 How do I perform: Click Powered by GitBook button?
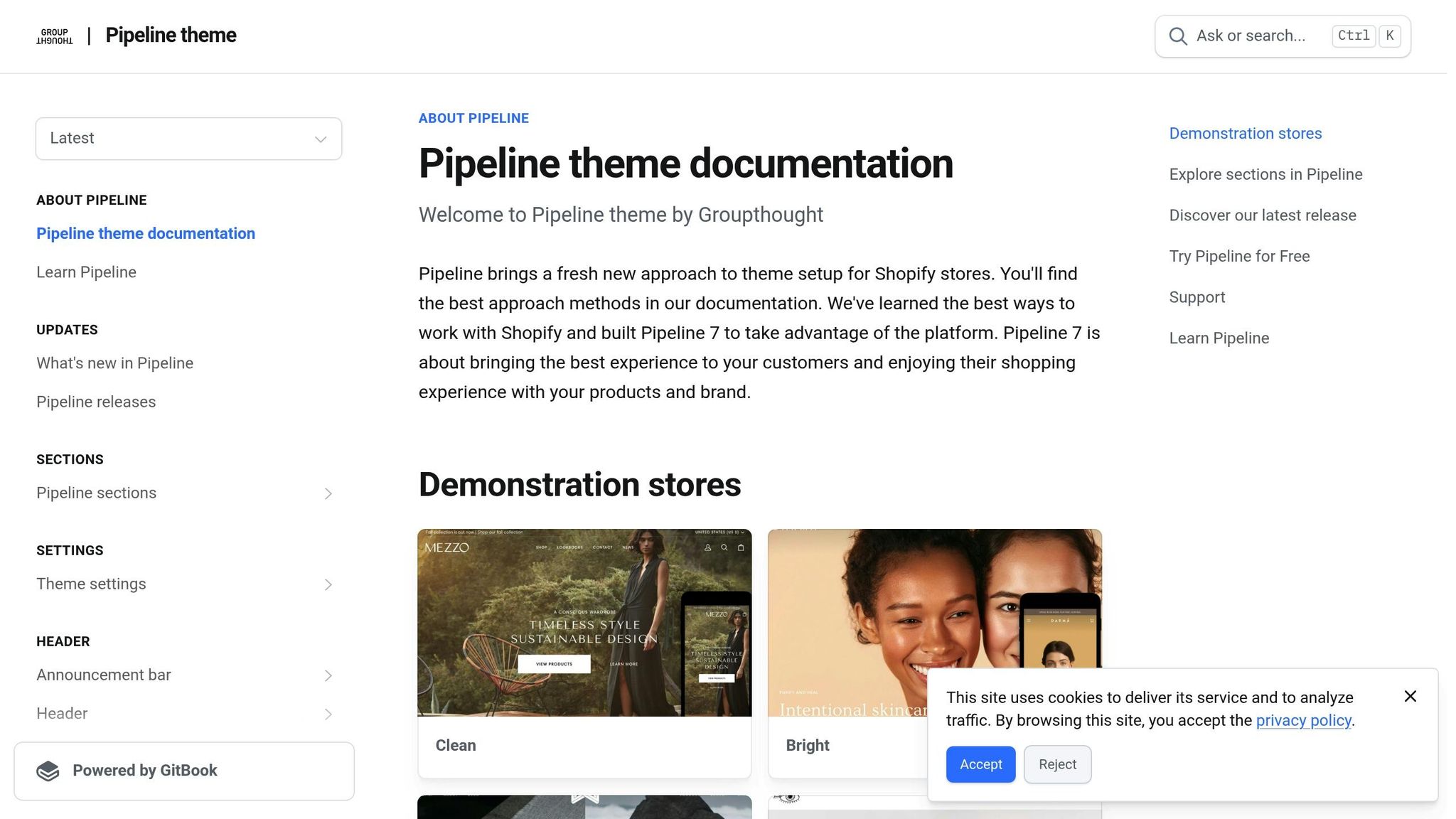pos(184,771)
